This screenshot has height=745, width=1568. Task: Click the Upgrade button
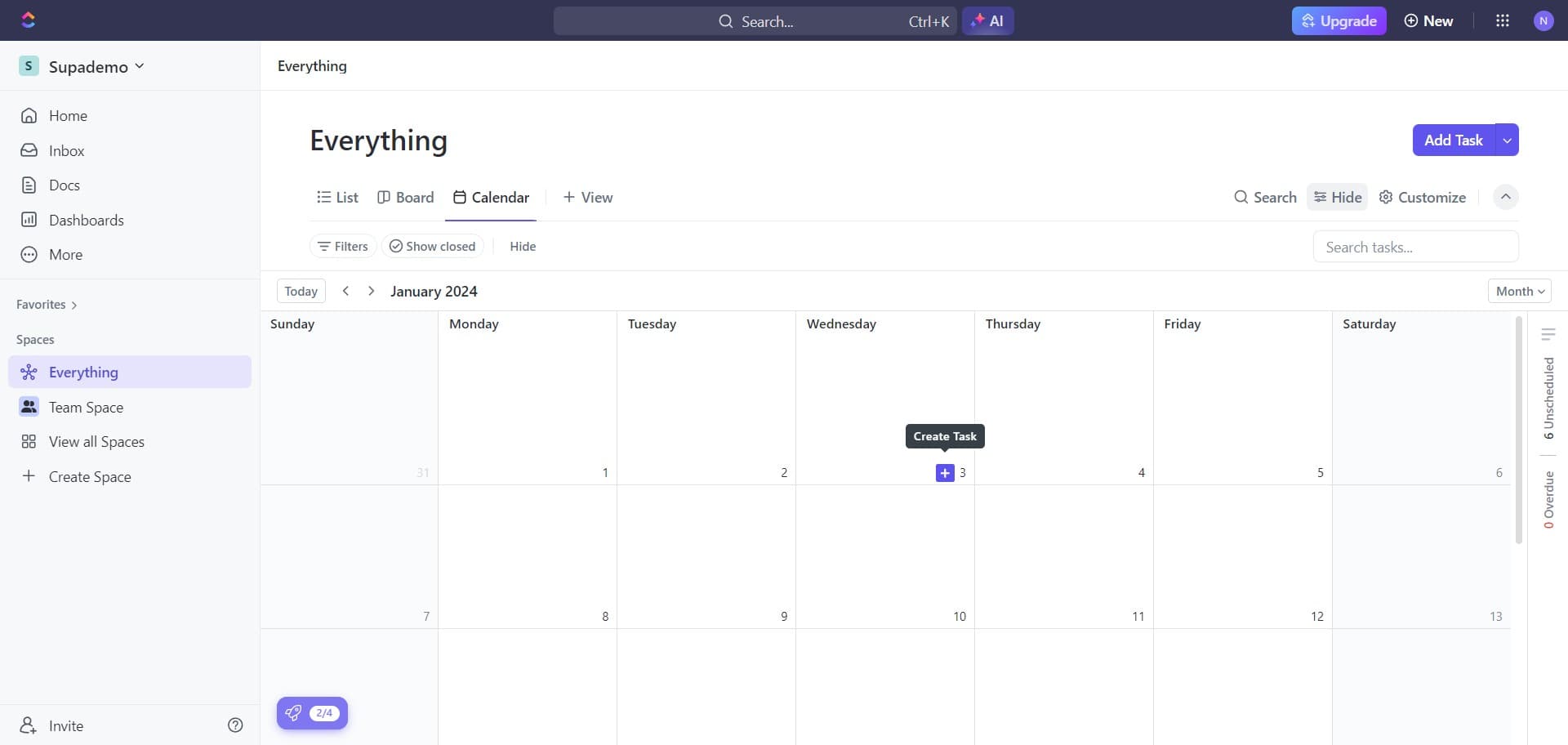pos(1339,20)
